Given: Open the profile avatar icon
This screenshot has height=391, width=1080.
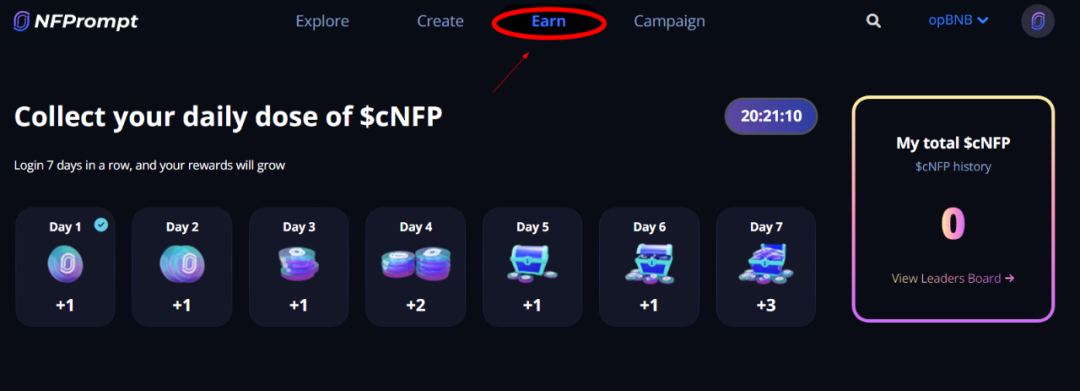Looking at the screenshot, I should [1037, 21].
